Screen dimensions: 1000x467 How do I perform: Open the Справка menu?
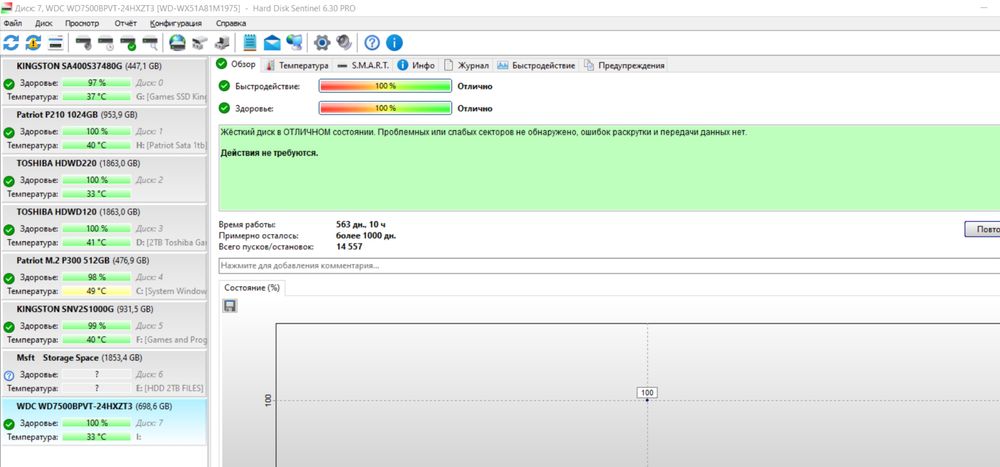pyautogui.click(x=231, y=23)
